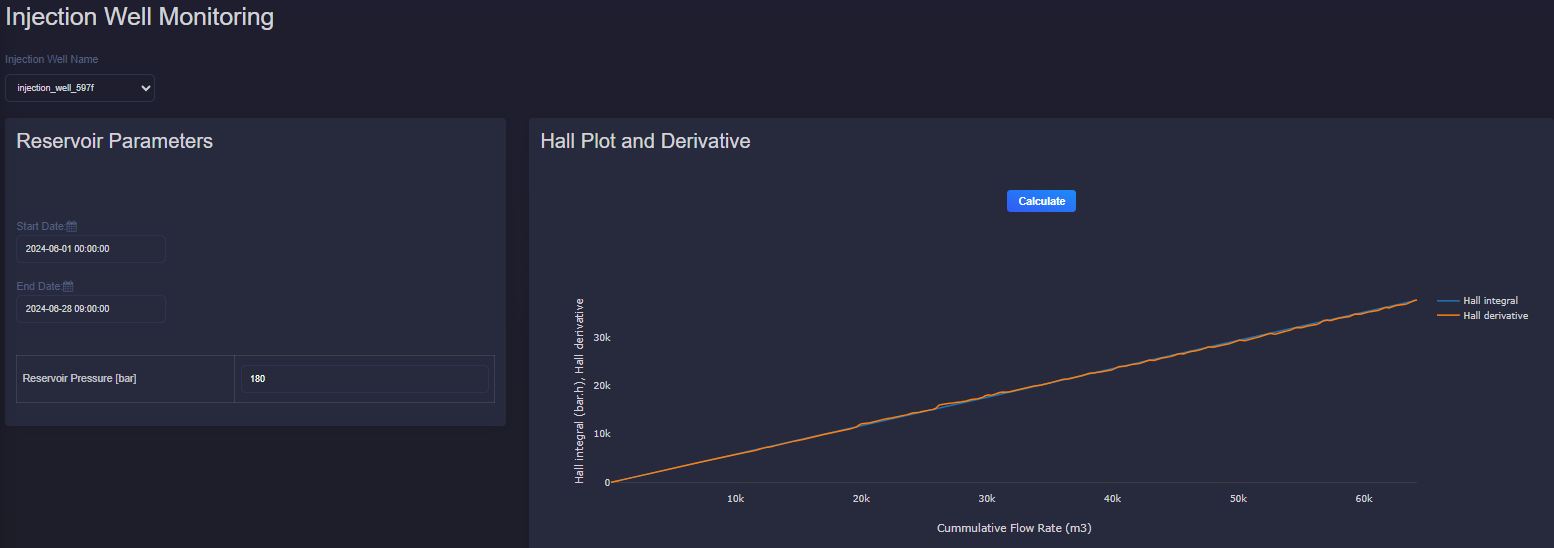Viewport: 1554px width, 548px height.
Task: Click the 40k tick on horizontal axis
Action: (1112, 498)
